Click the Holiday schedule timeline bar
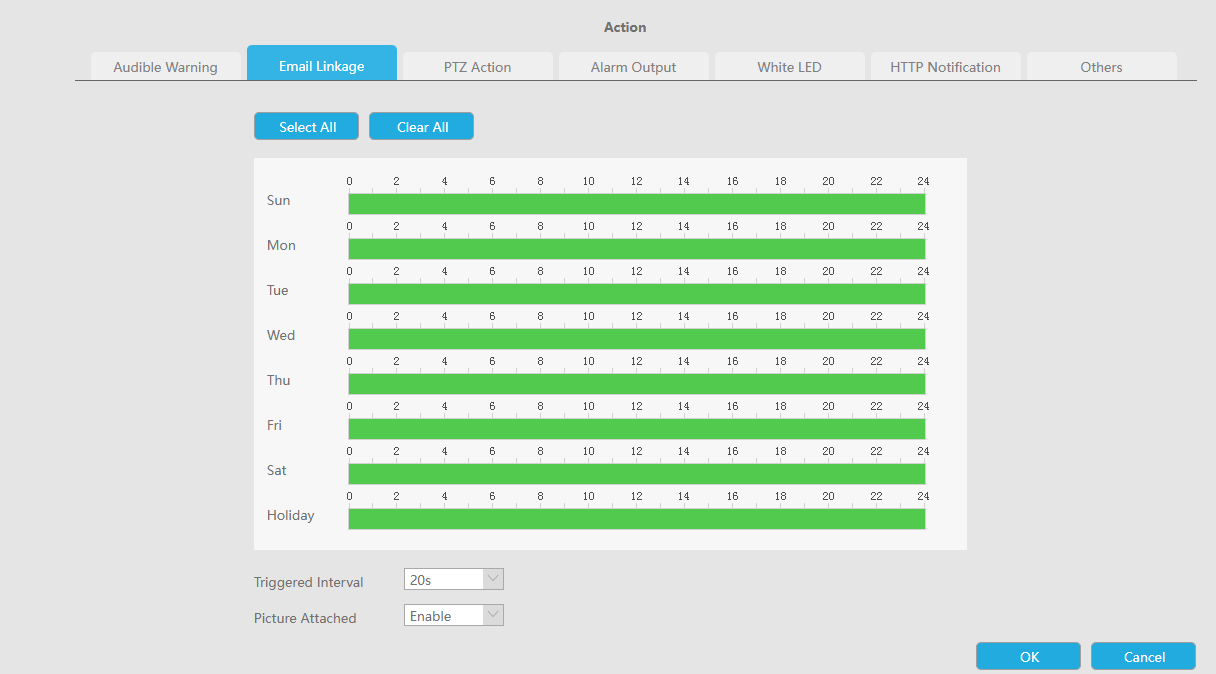 click(x=637, y=519)
